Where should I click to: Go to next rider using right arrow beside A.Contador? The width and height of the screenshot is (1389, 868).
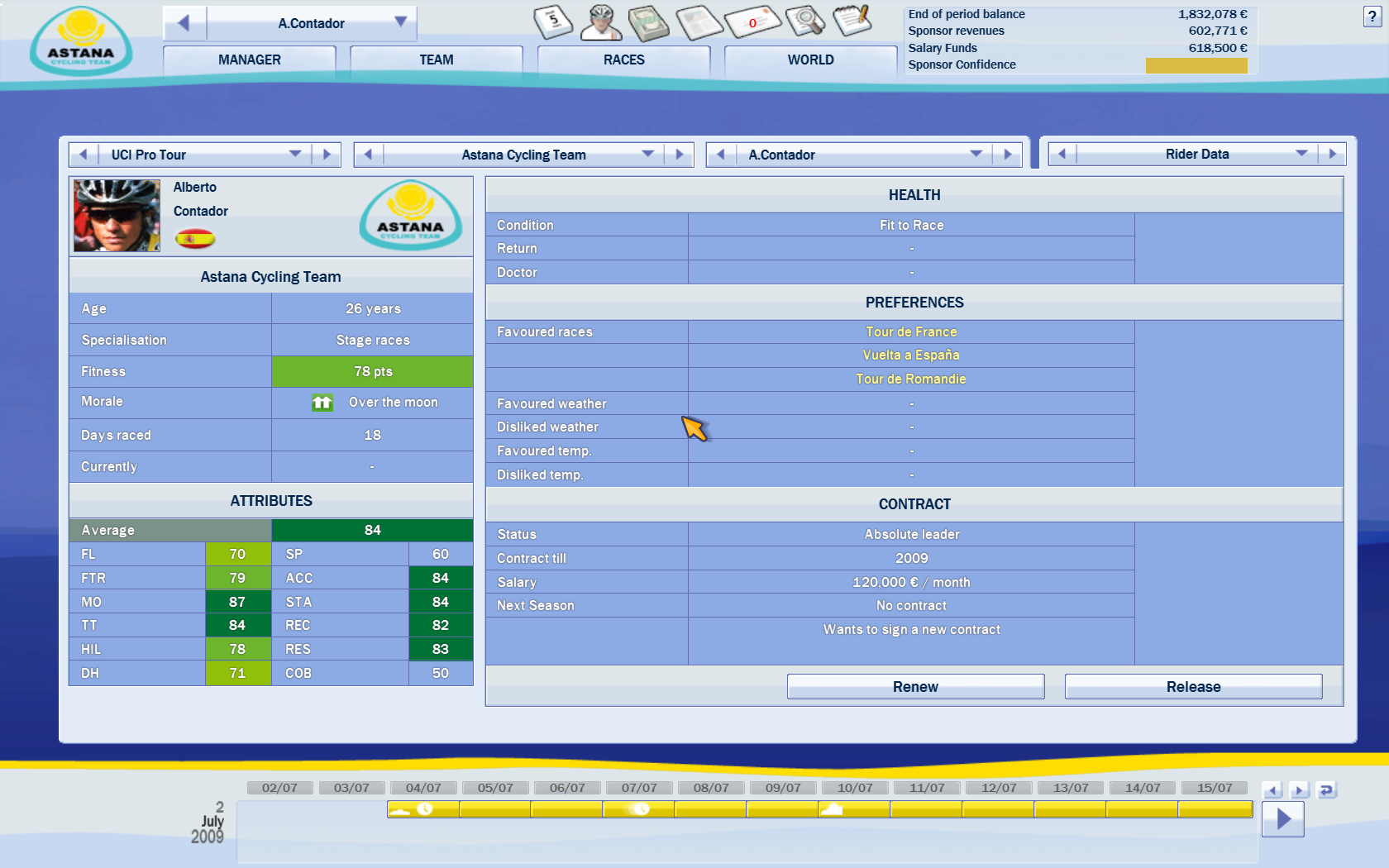(x=1007, y=155)
